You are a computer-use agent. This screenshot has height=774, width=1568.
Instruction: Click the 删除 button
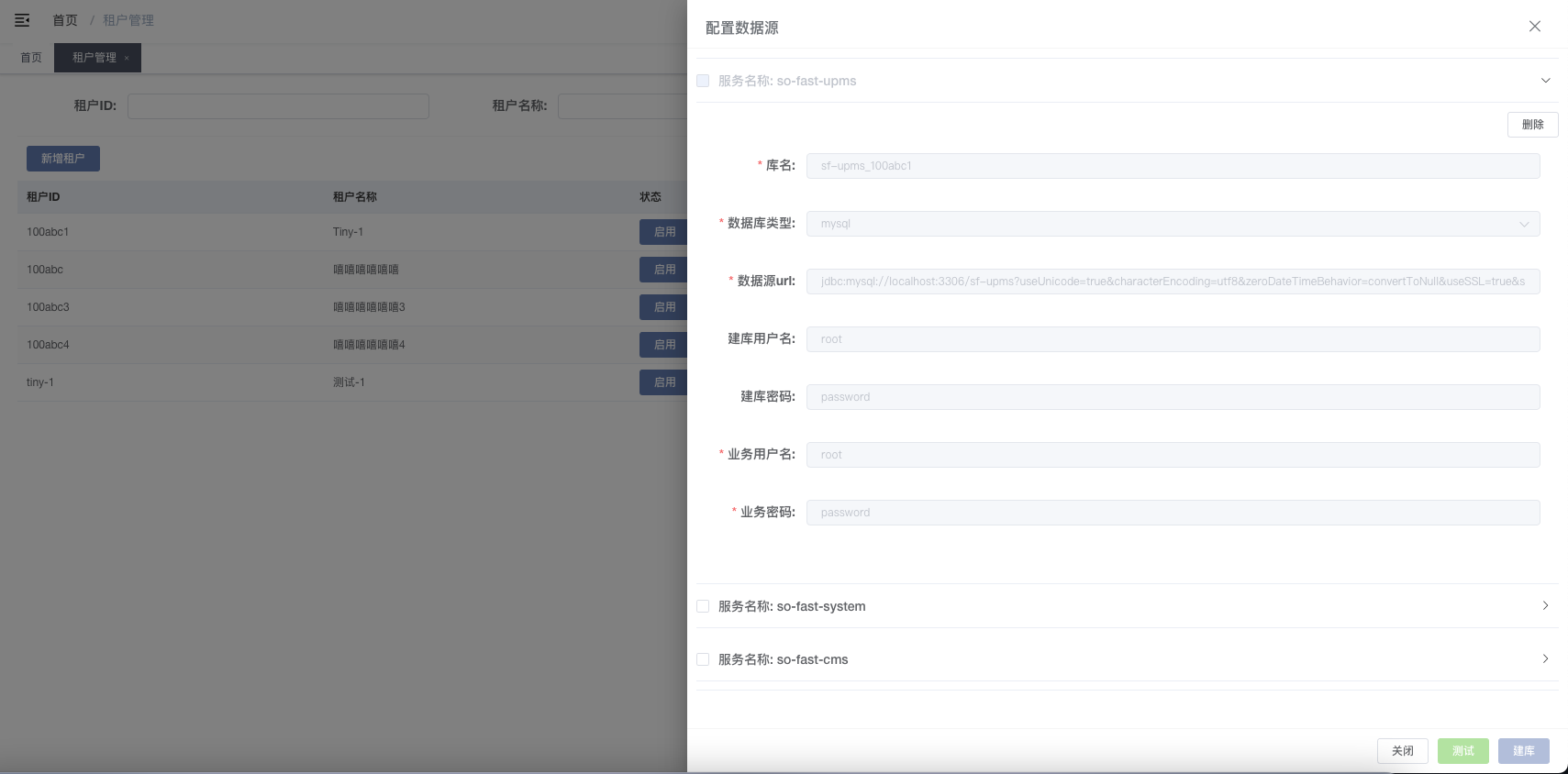[x=1532, y=125]
